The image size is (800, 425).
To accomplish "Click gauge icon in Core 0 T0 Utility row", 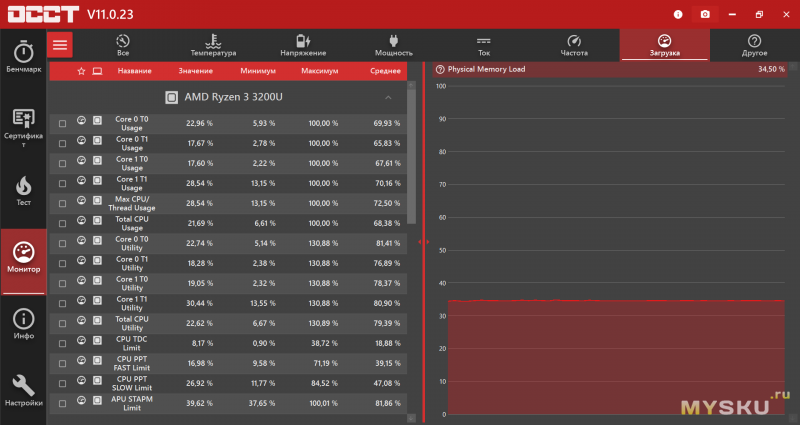I will [x=81, y=240].
